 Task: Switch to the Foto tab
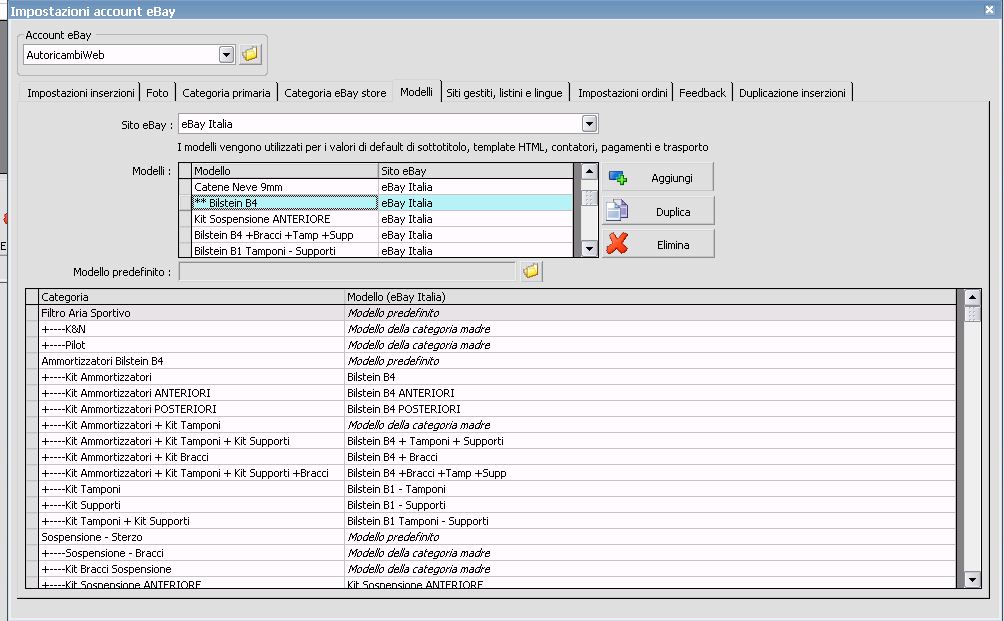click(x=157, y=93)
